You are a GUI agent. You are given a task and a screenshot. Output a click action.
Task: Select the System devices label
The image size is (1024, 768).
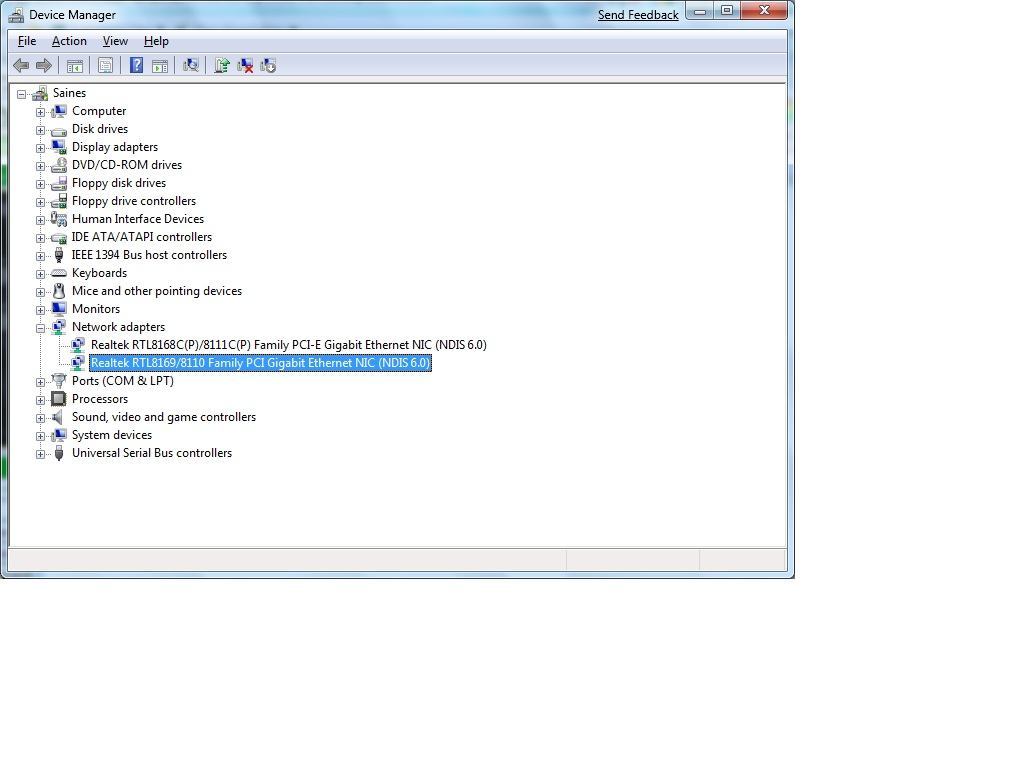(x=112, y=435)
